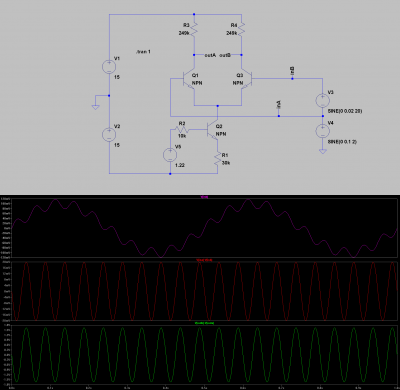The image size is (400, 390).
Task: Click the ground symbol between V1 and V2
Action: pos(96,107)
